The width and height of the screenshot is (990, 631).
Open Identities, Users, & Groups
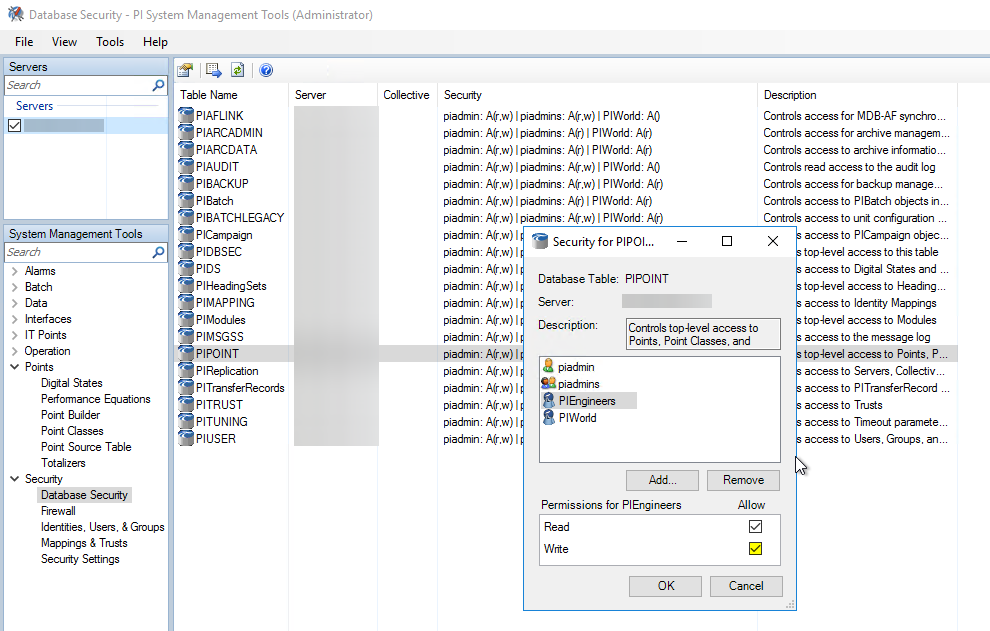coord(102,527)
